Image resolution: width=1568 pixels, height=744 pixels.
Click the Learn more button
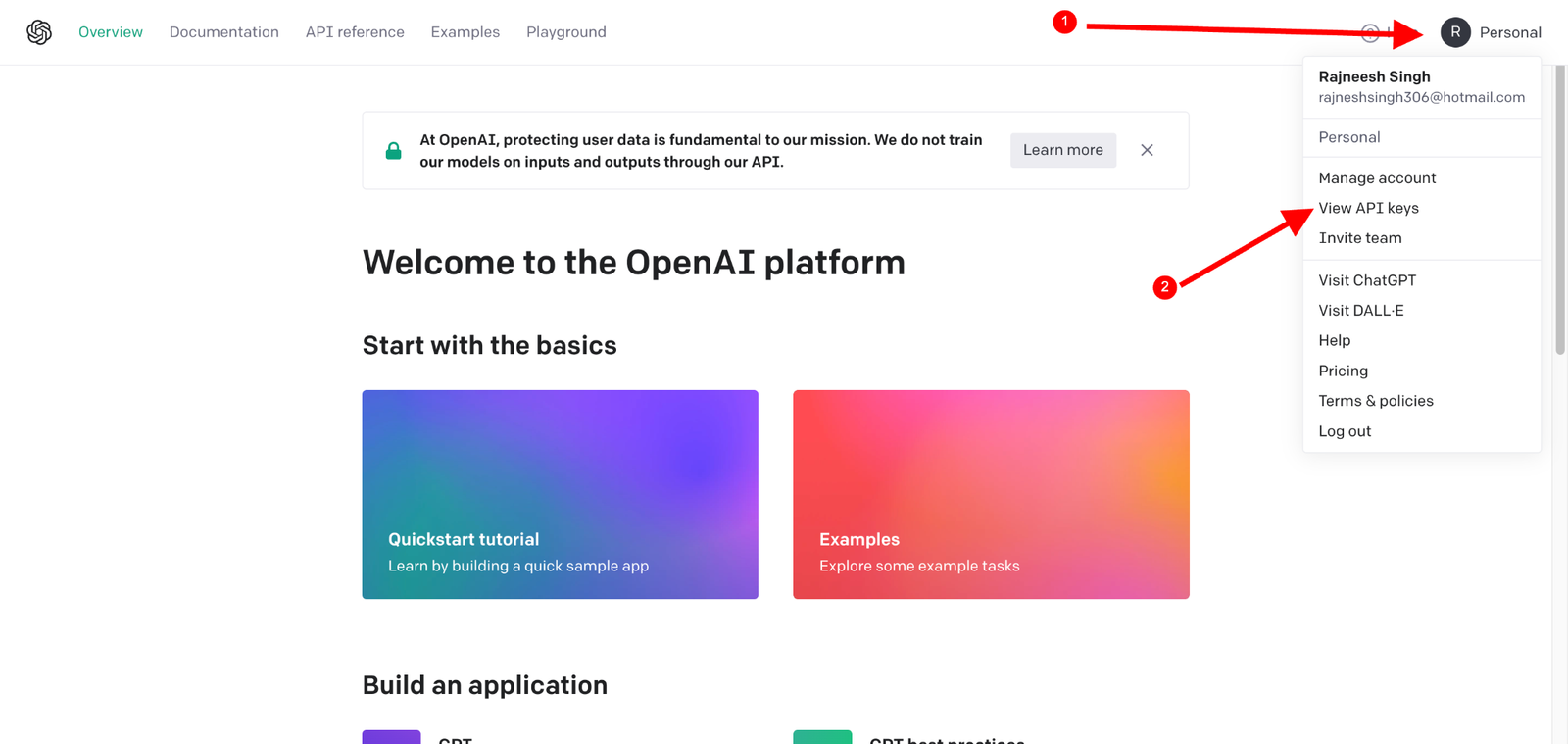(1063, 150)
